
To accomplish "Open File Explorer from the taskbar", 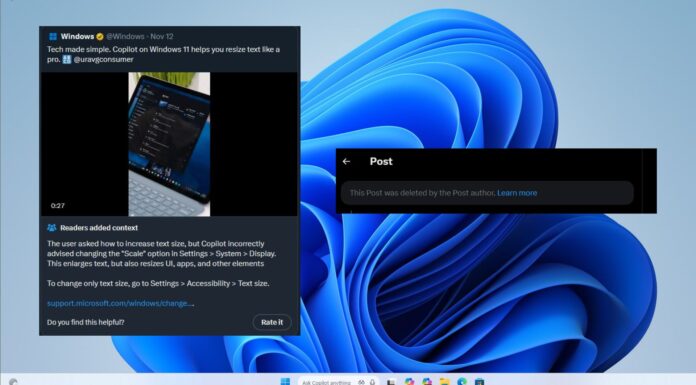I will 444,382.
